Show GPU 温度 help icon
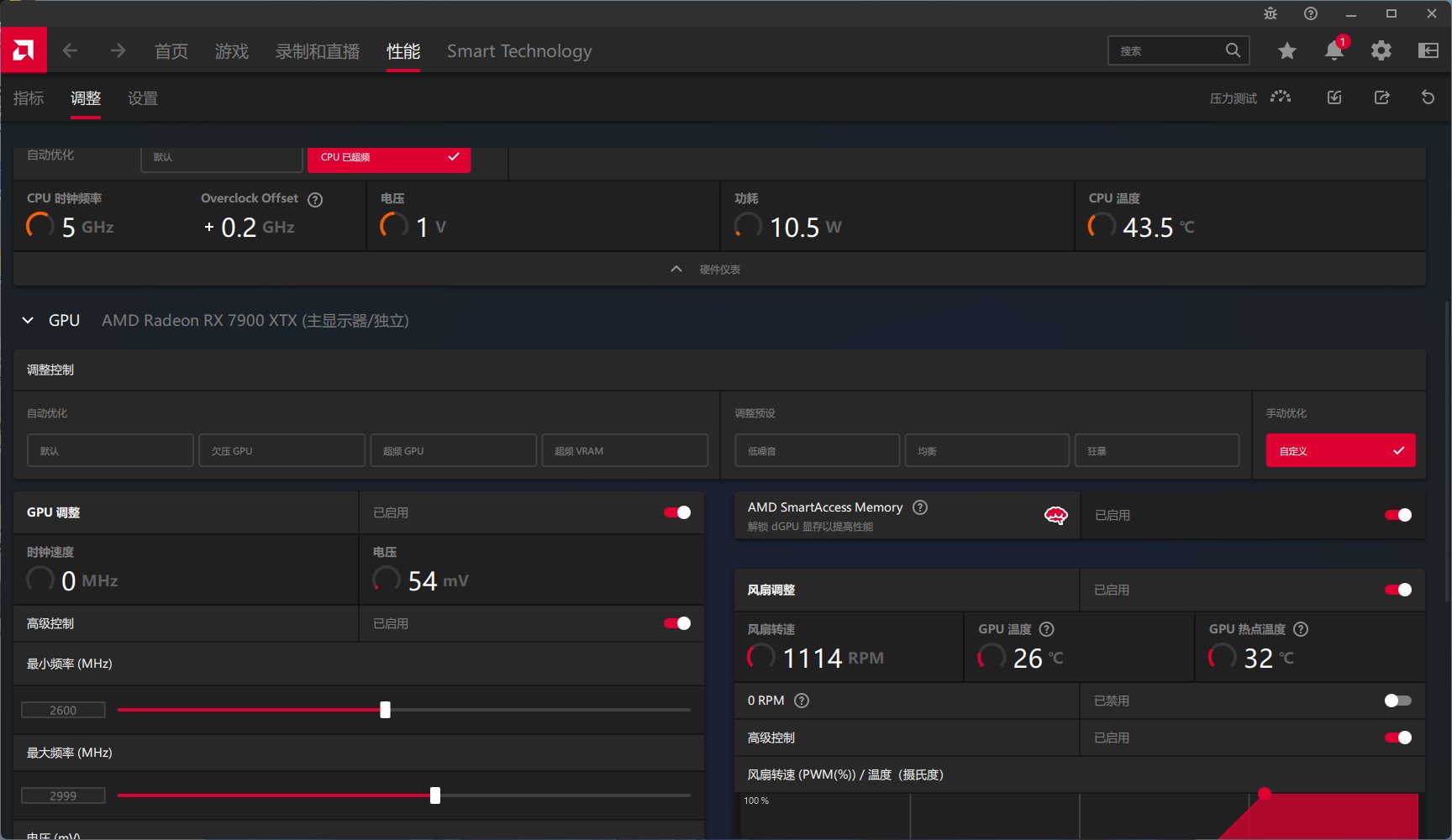1452x840 pixels. click(1047, 629)
